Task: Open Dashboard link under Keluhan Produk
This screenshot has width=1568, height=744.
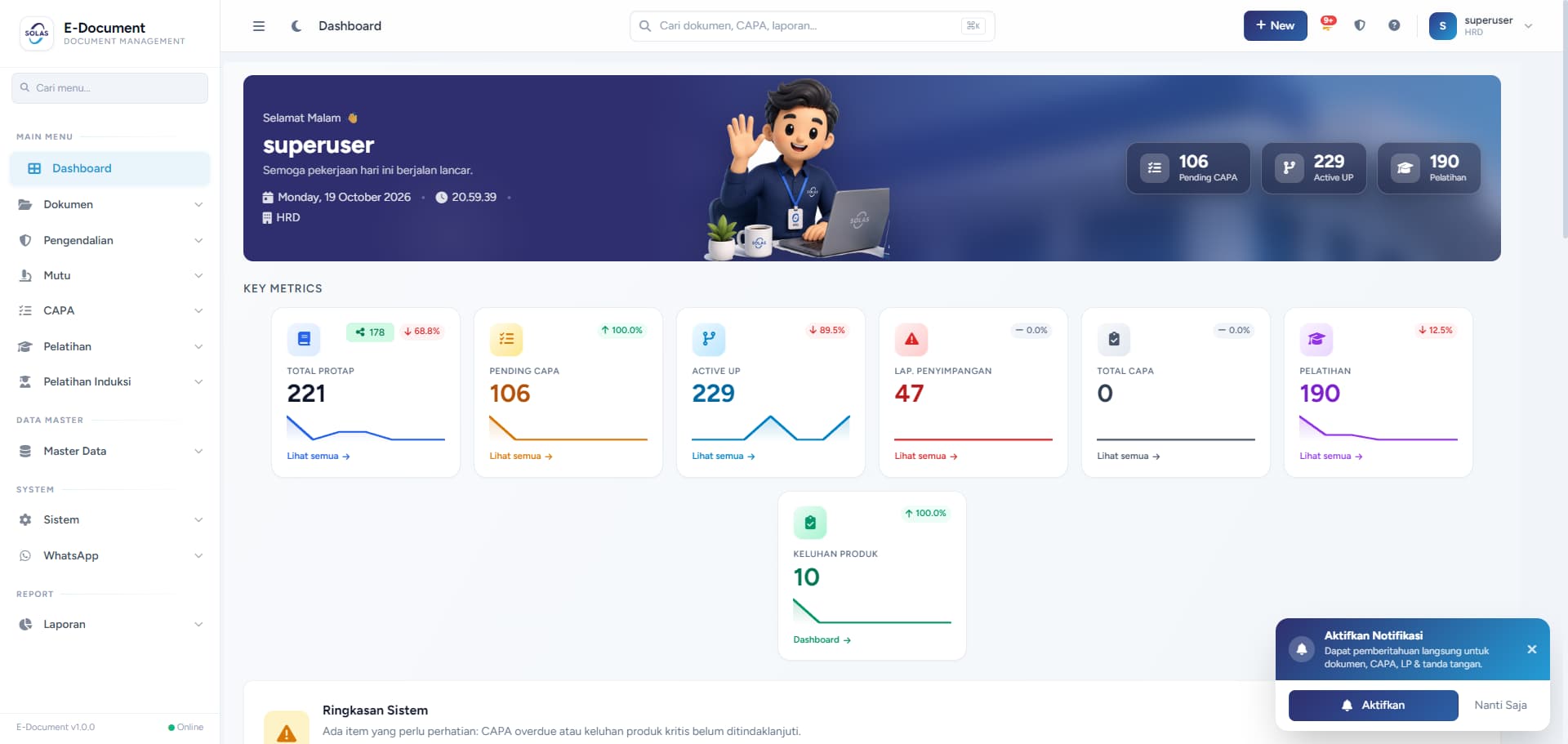Action: point(822,640)
